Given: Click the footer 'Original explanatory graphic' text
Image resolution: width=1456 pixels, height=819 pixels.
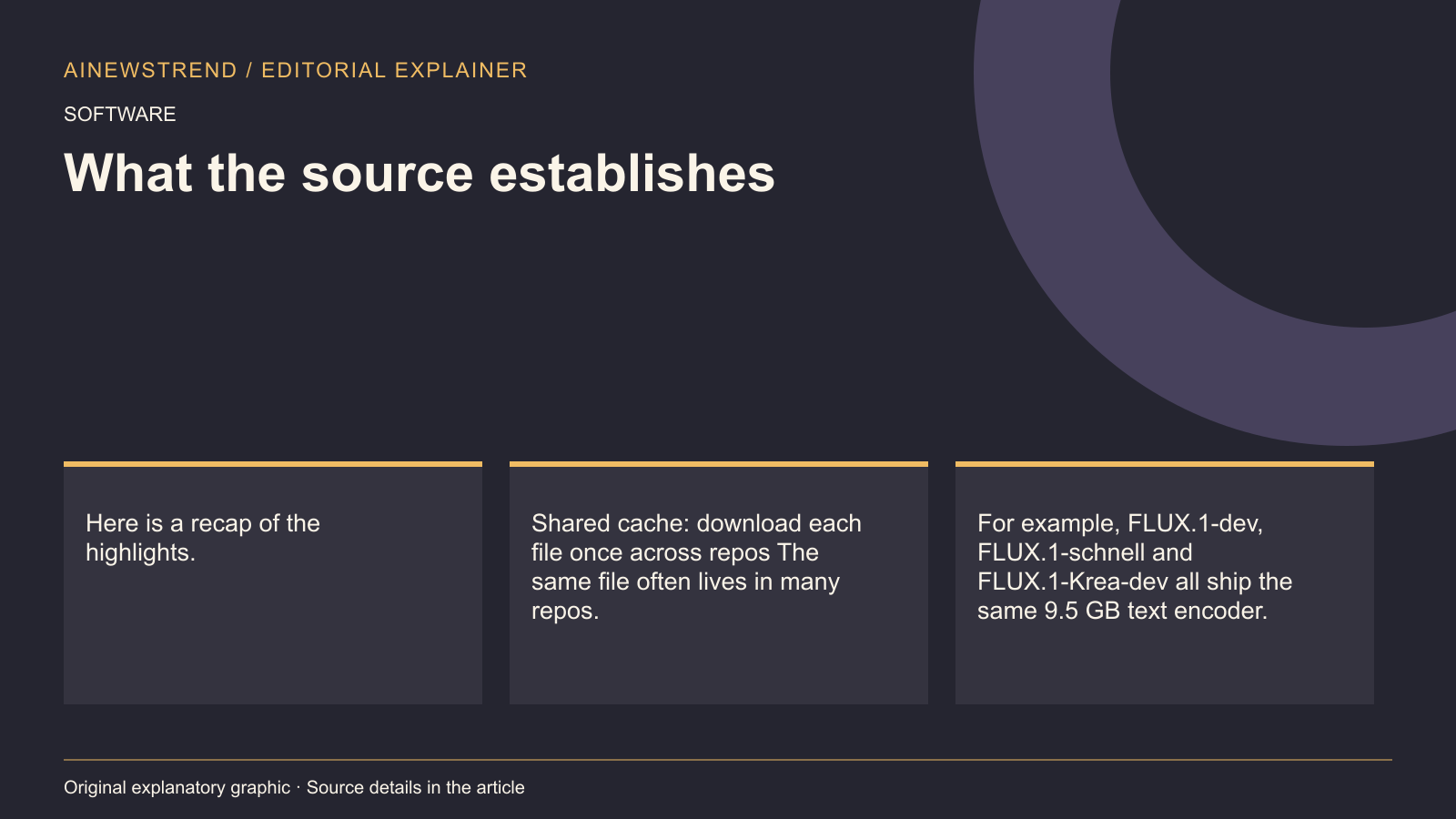Looking at the screenshot, I should [177, 787].
